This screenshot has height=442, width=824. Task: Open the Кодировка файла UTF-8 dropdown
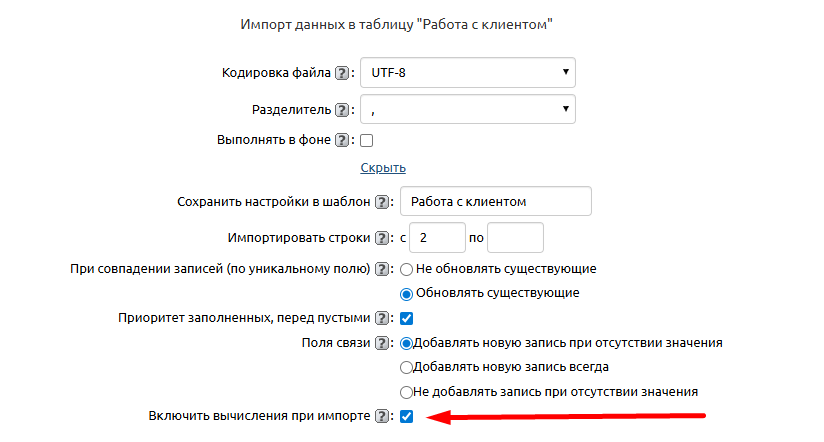pos(467,73)
